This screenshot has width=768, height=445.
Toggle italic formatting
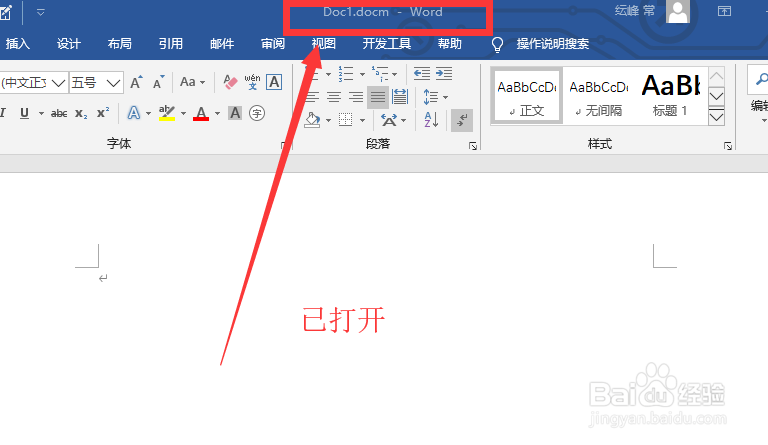point(3,113)
